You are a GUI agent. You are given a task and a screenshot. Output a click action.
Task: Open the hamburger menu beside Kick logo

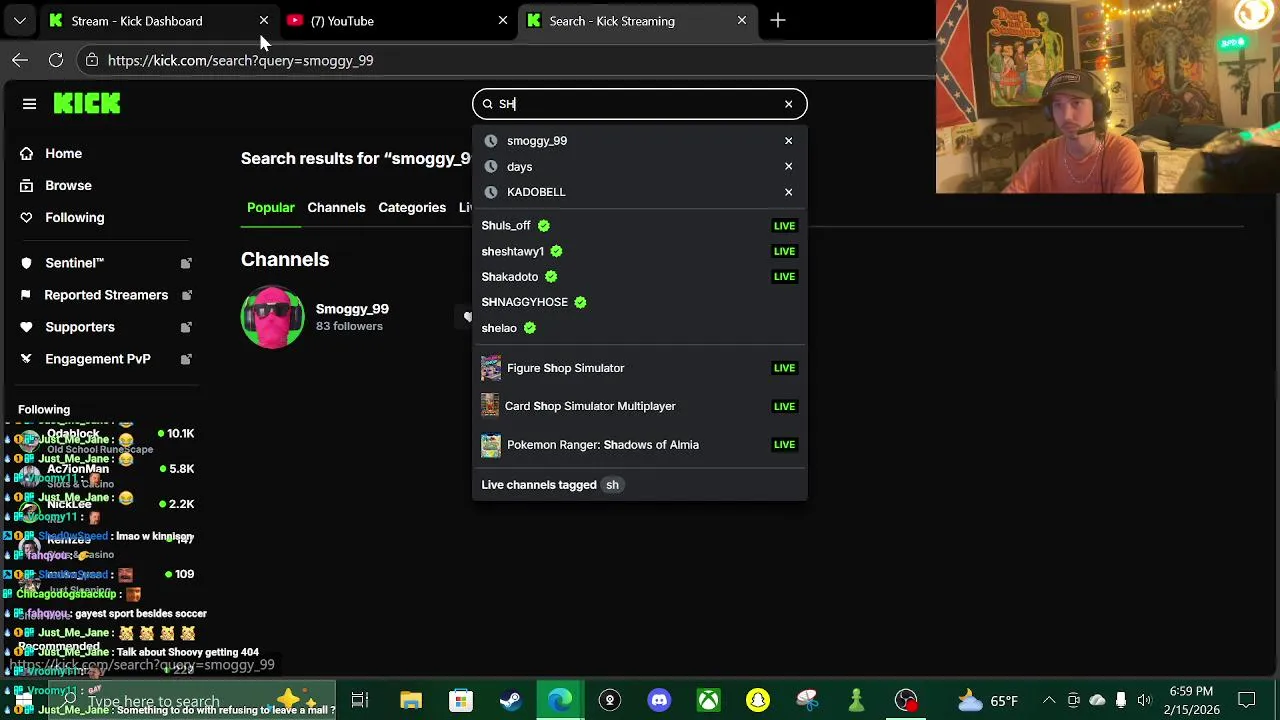pos(29,104)
